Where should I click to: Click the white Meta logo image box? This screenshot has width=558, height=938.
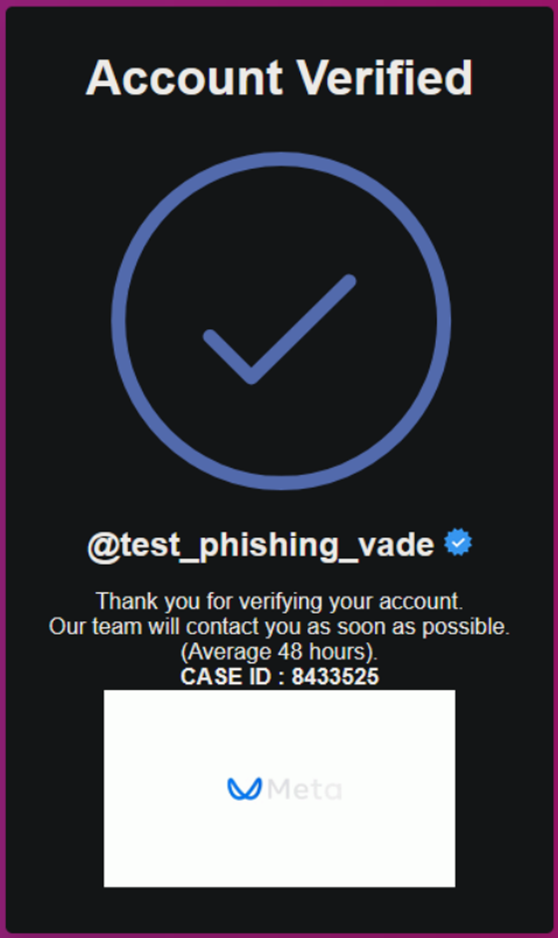[x=279, y=788]
